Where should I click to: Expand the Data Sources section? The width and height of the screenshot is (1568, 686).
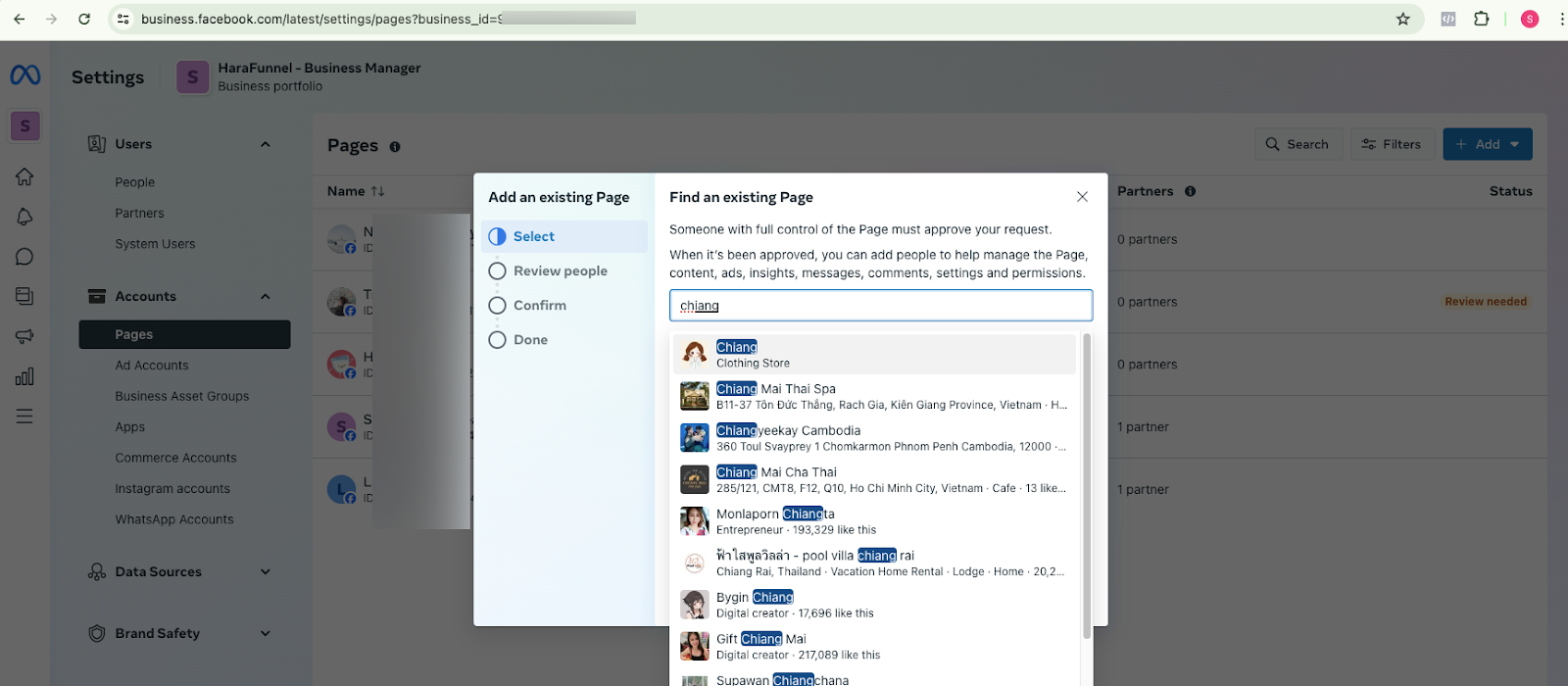[266, 572]
